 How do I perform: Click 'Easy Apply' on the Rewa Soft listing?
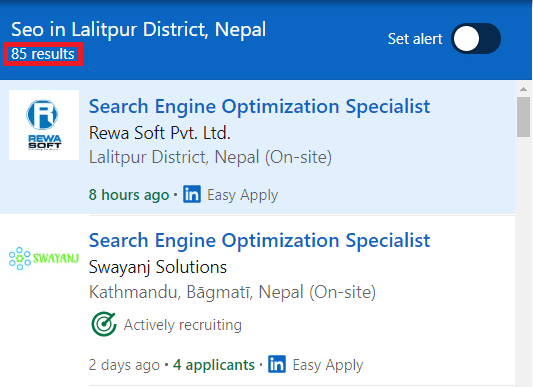[x=242, y=195]
